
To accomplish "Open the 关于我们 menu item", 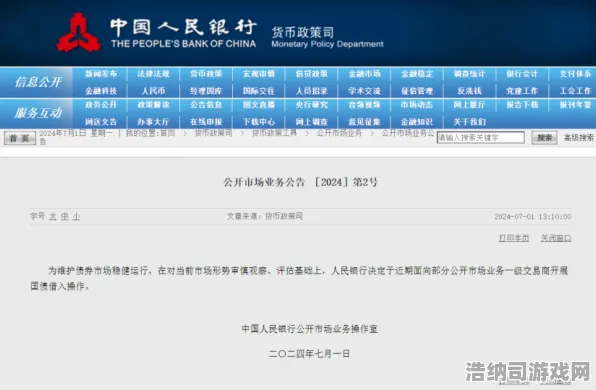I will 469,122.
